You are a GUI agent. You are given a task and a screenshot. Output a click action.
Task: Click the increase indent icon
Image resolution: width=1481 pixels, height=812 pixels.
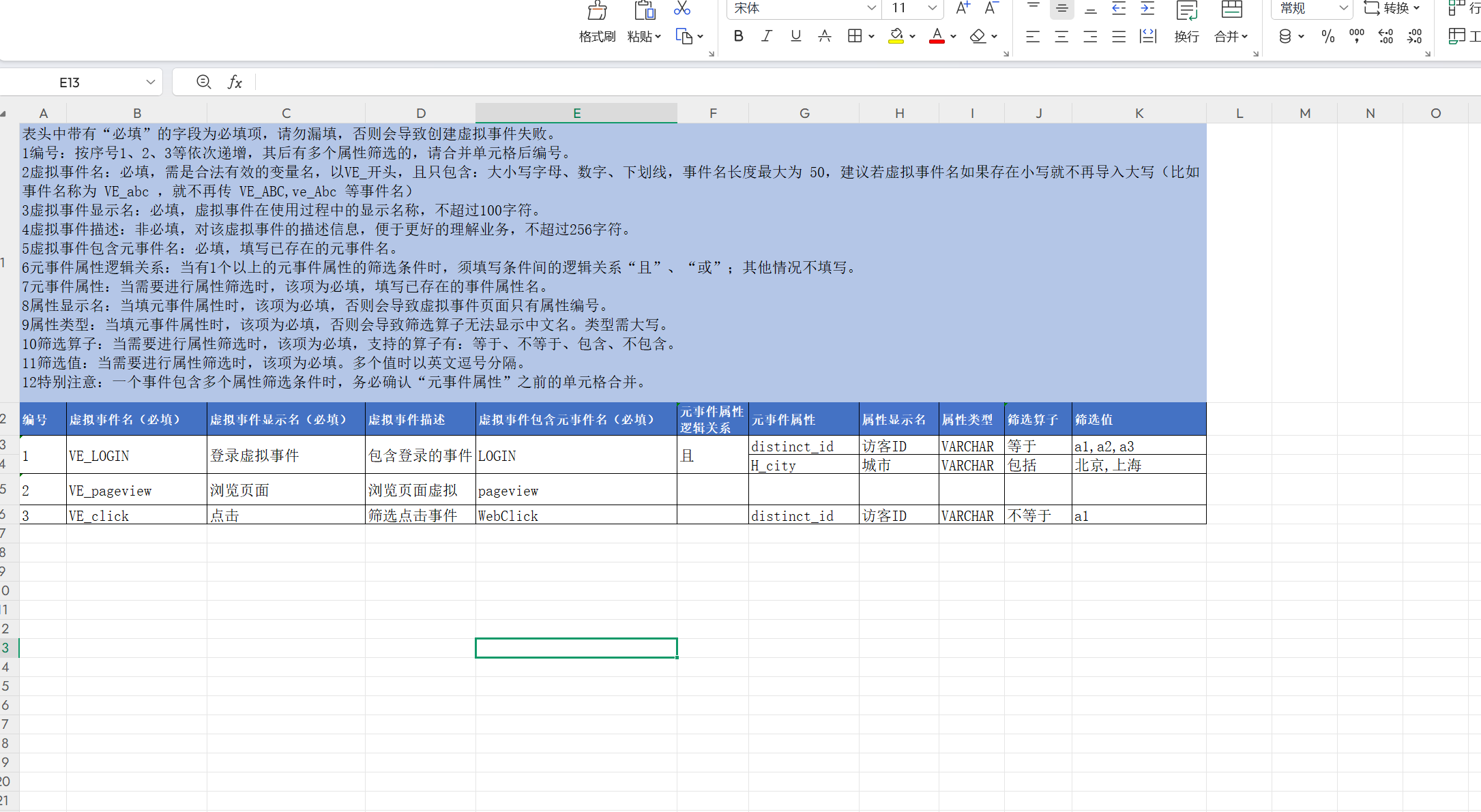1147,8
